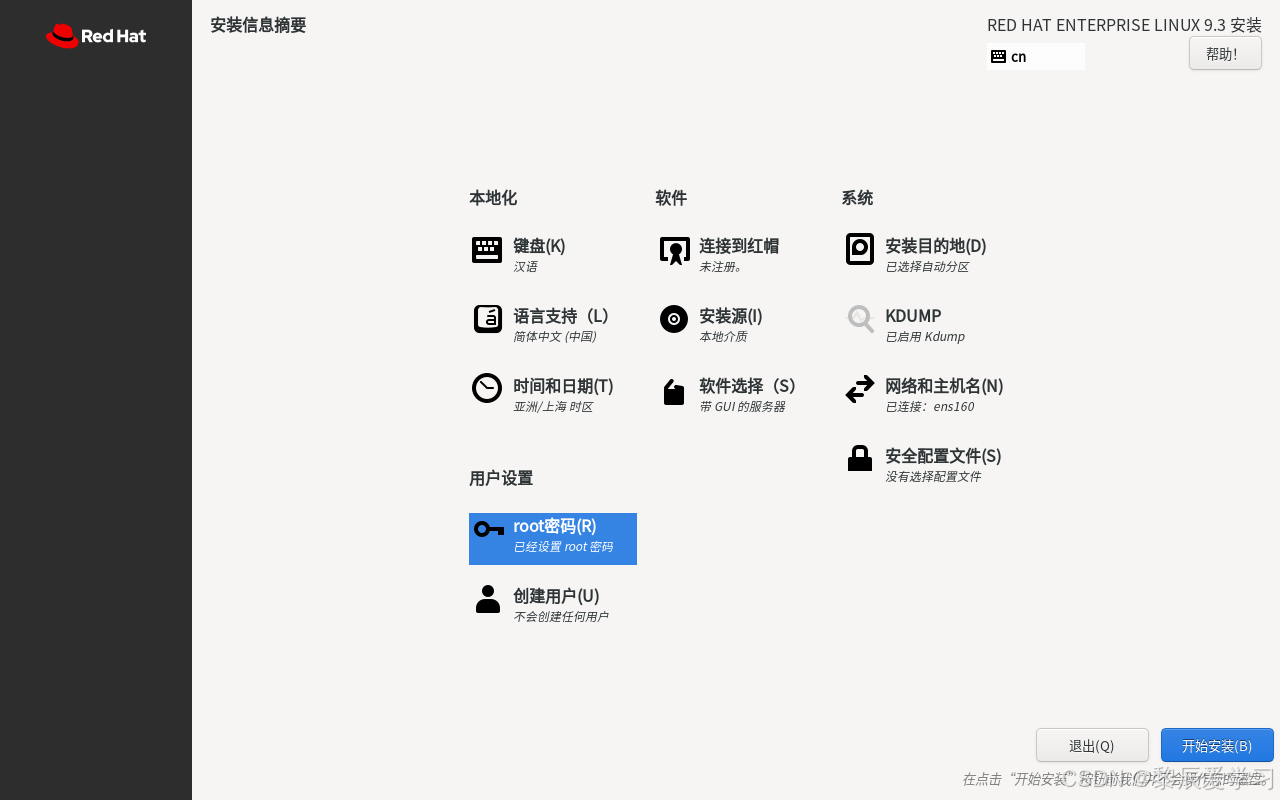Click the 已启用 Kdump status text

tap(925, 337)
